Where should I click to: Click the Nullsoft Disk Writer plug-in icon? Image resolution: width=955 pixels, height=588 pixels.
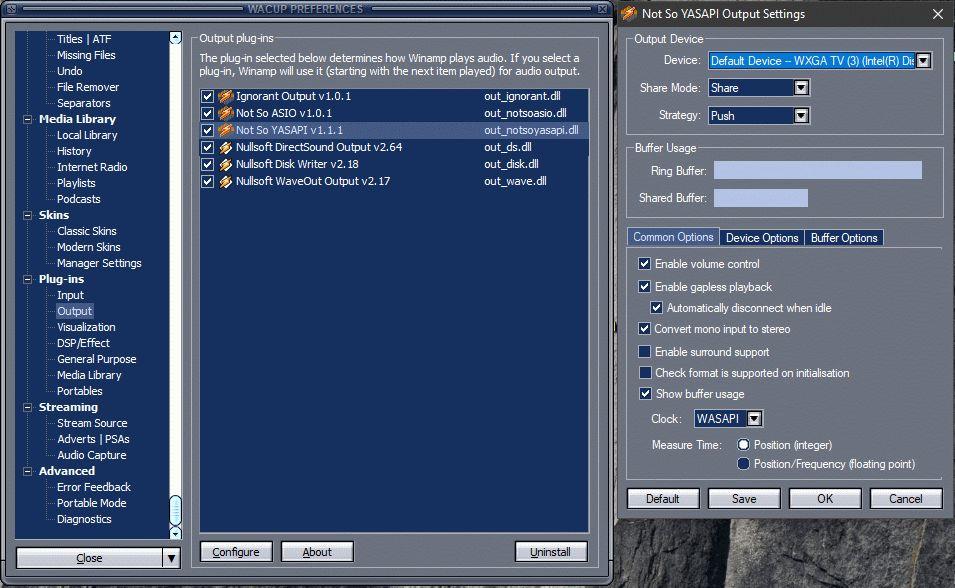click(226, 165)
